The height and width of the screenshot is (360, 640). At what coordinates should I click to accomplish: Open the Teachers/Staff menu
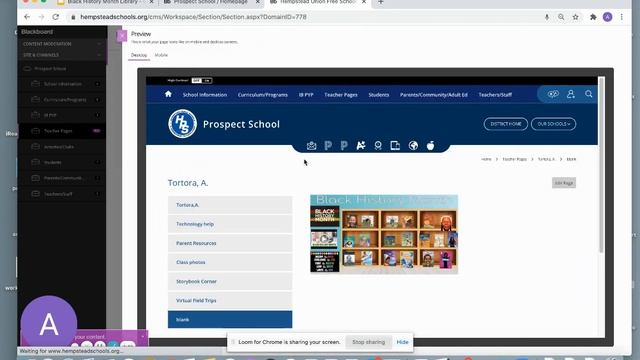(x=496, y=95)
